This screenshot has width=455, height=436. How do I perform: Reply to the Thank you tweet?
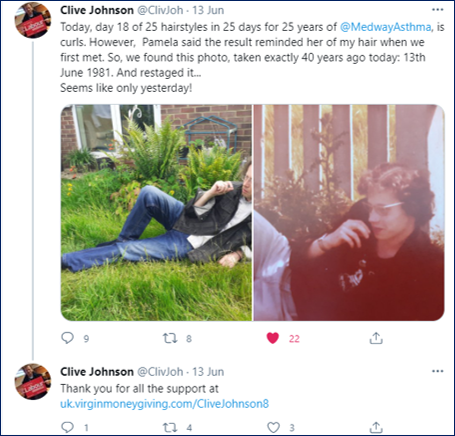(68, 427)
